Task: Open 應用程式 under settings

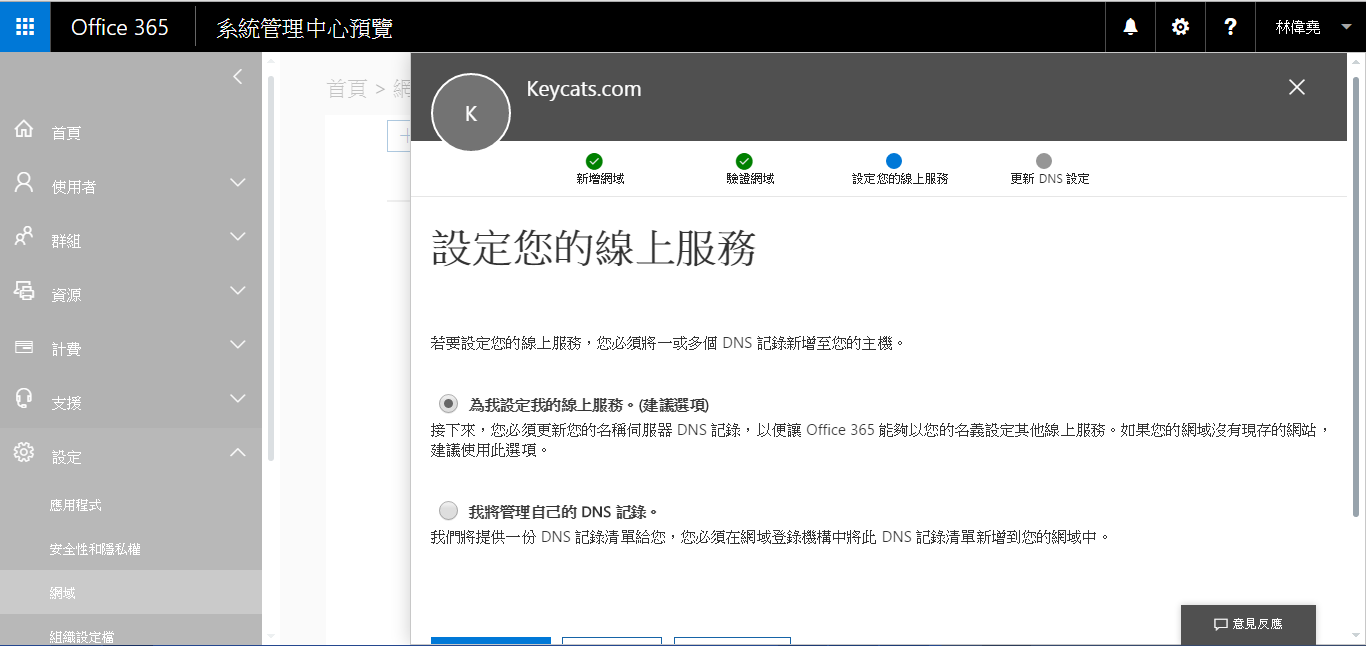Action: 76,505
